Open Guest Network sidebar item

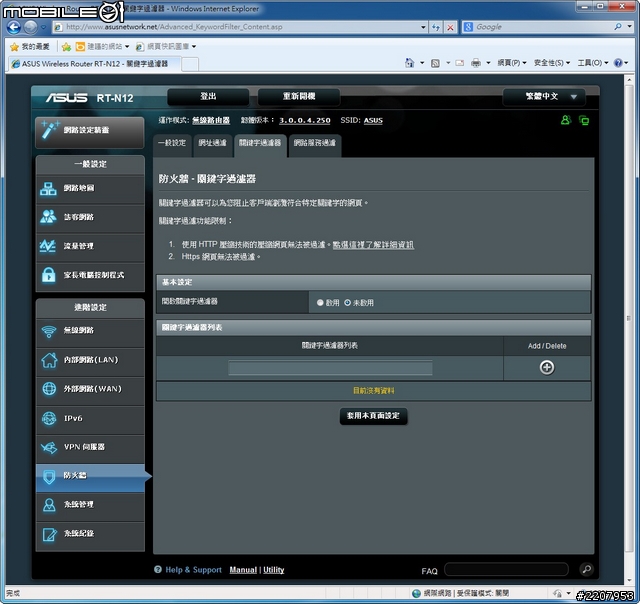(x=90, y=217)
